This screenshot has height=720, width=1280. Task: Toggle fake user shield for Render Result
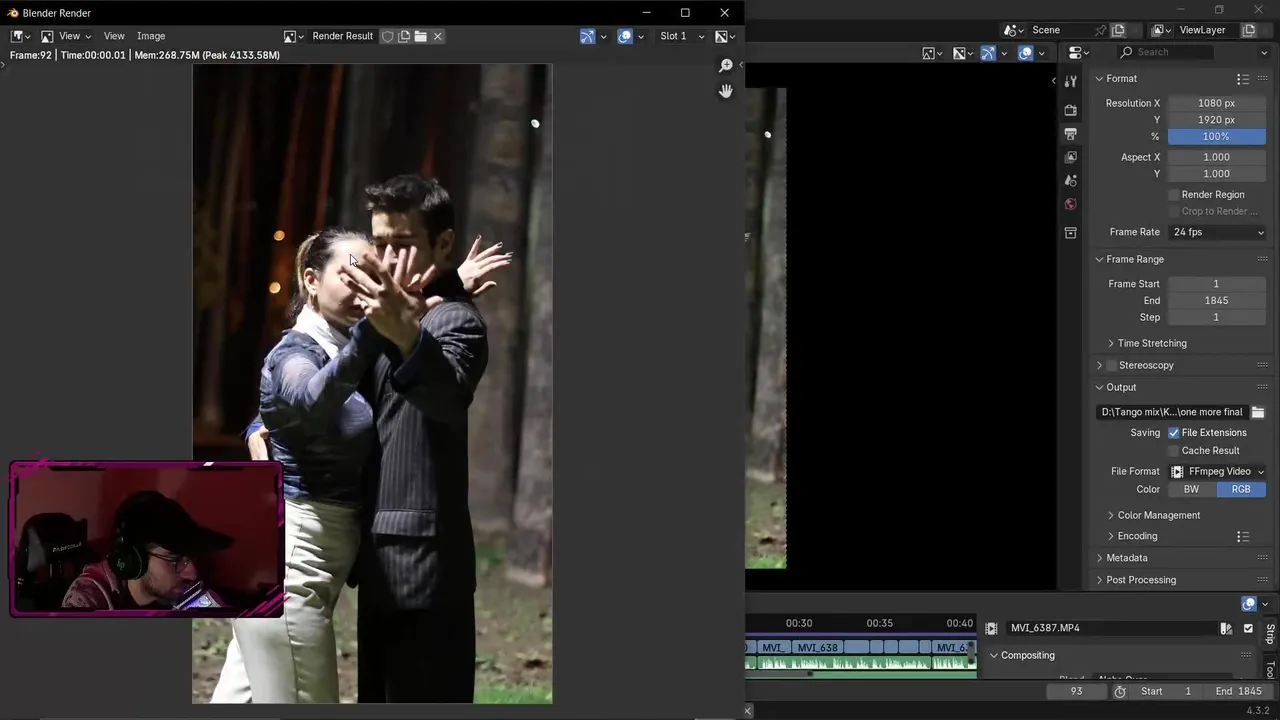click(387, 36)
